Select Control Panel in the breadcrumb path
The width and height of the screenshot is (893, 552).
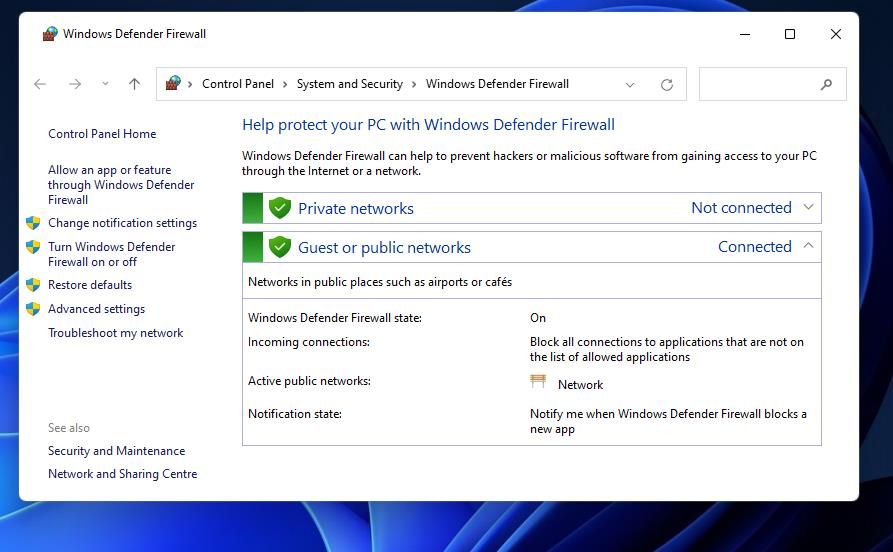238,84
